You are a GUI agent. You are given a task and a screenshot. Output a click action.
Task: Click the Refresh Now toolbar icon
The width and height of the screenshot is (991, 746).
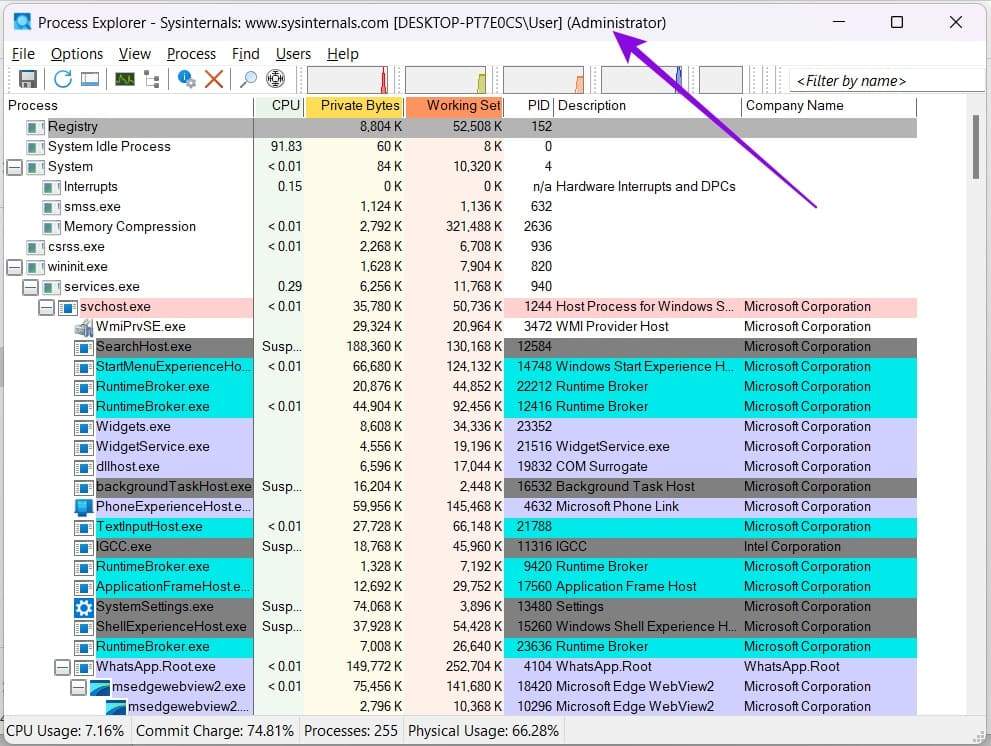tap(63, 79)
